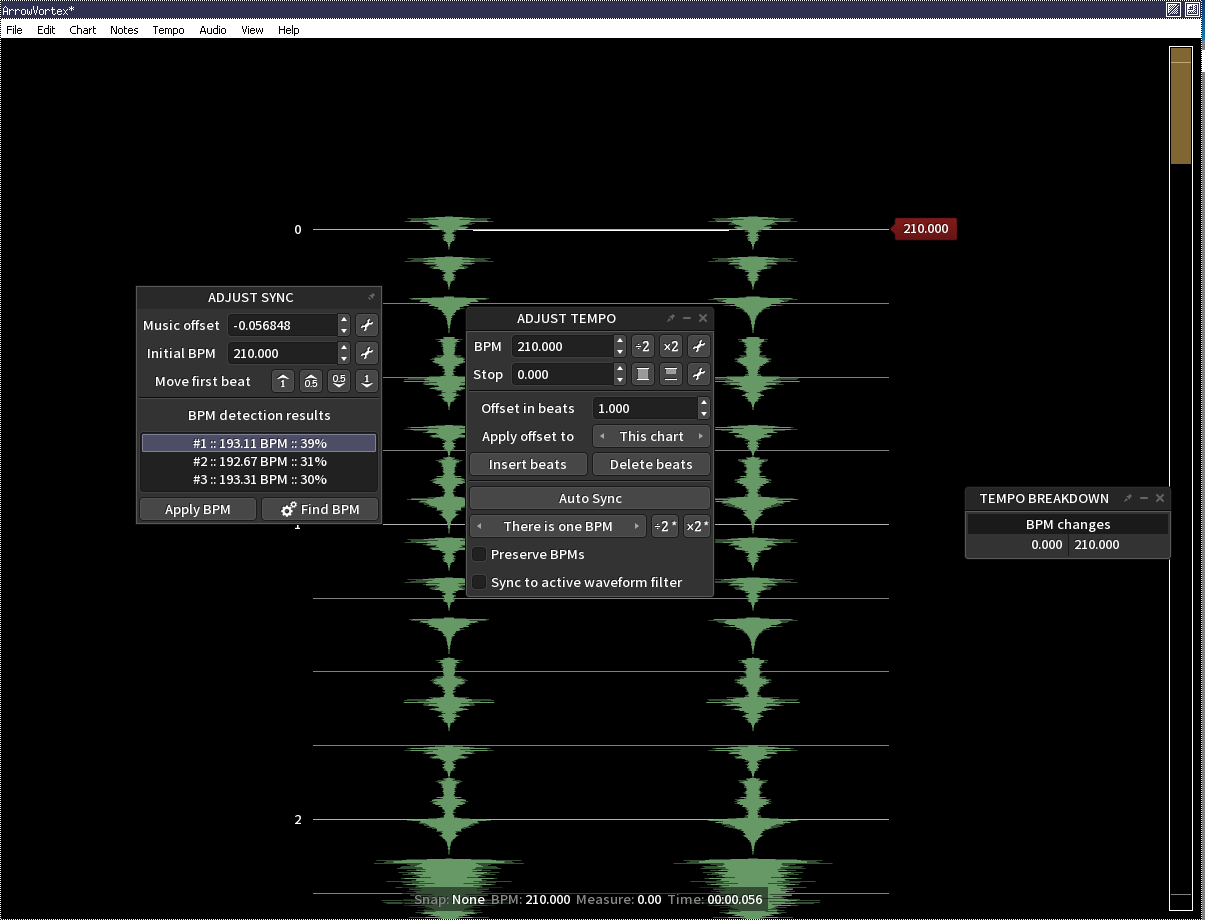Click left arrow on There is one BPM
1205x920 pixels.
[x=480, y=526]
